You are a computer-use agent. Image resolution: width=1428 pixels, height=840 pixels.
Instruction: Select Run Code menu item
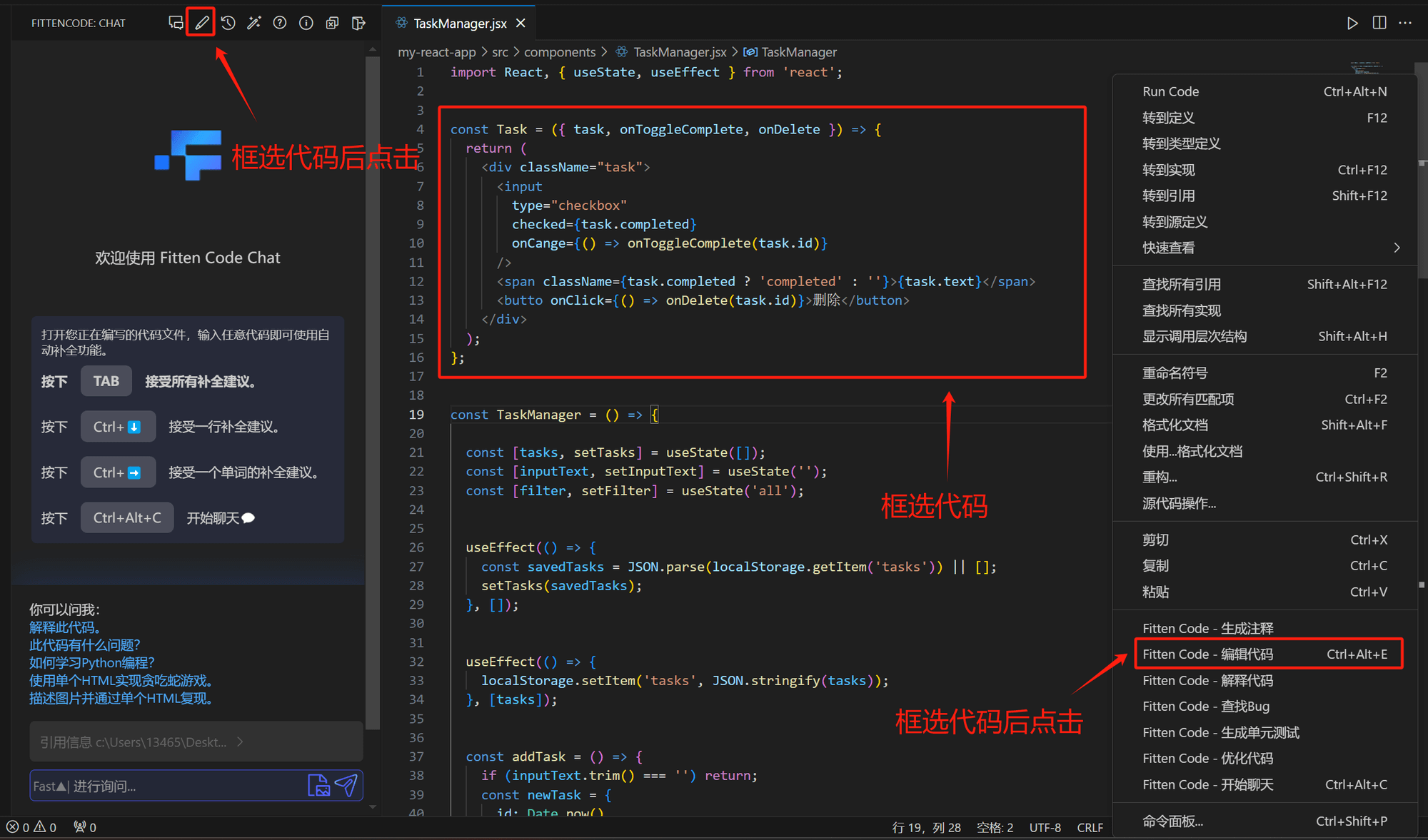coord(1264,91)
